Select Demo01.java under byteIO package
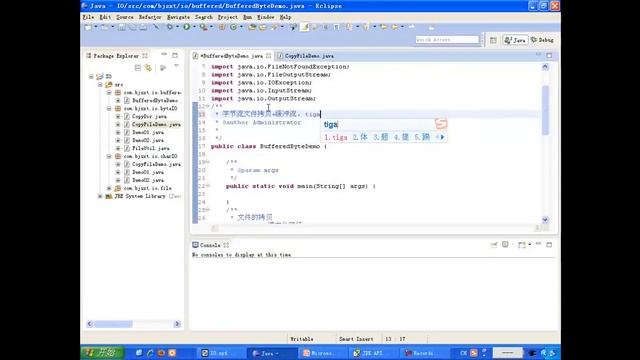The height and width of the screenshot is (360, 640). 147,132
